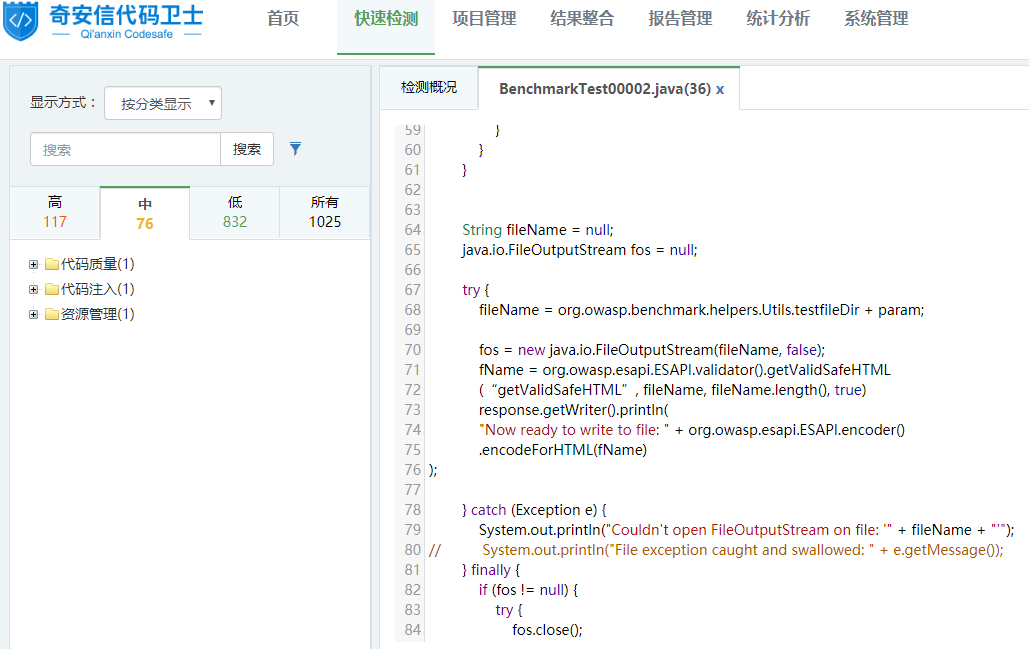This screenshot has height=649, width=1029.
Task: Open the 系统管理 menu
Action: [x=876, y=19]
